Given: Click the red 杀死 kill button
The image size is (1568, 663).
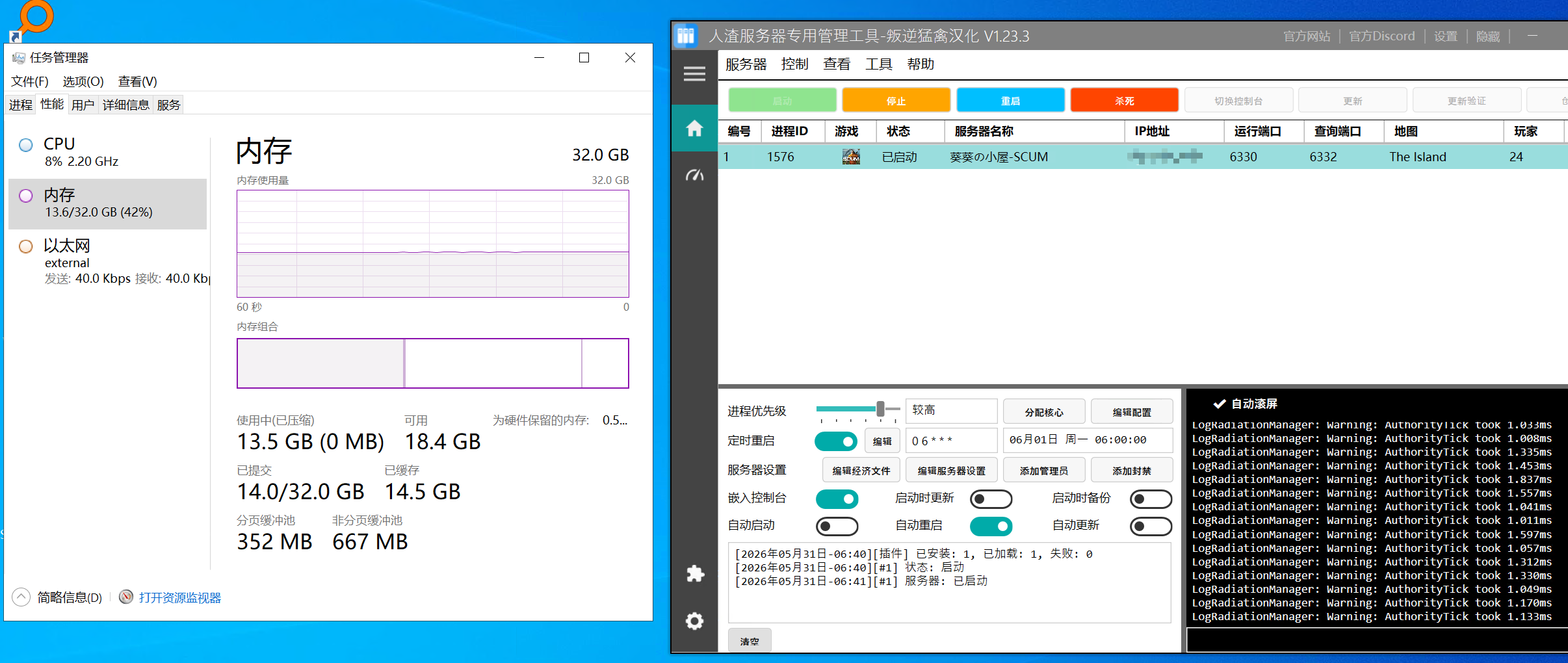Looking at the screenshot, I should tap(1124, 100).
